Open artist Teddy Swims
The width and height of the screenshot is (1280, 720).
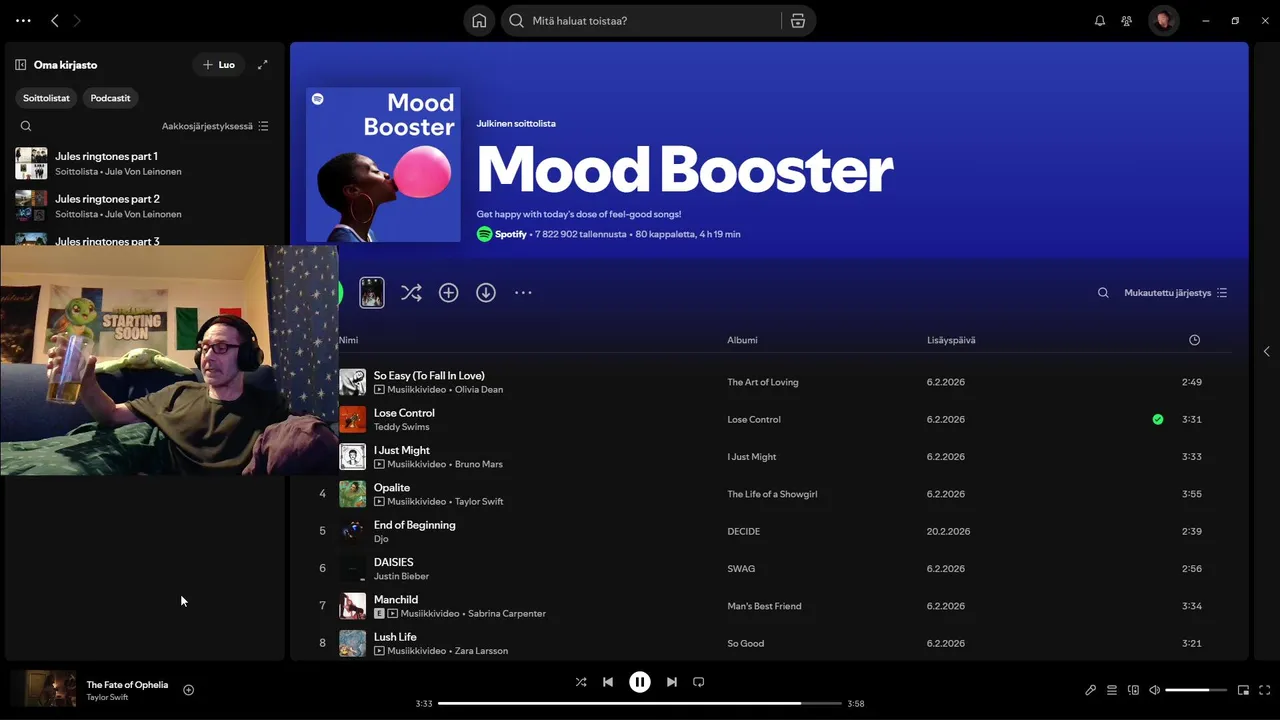click(401, 427)
